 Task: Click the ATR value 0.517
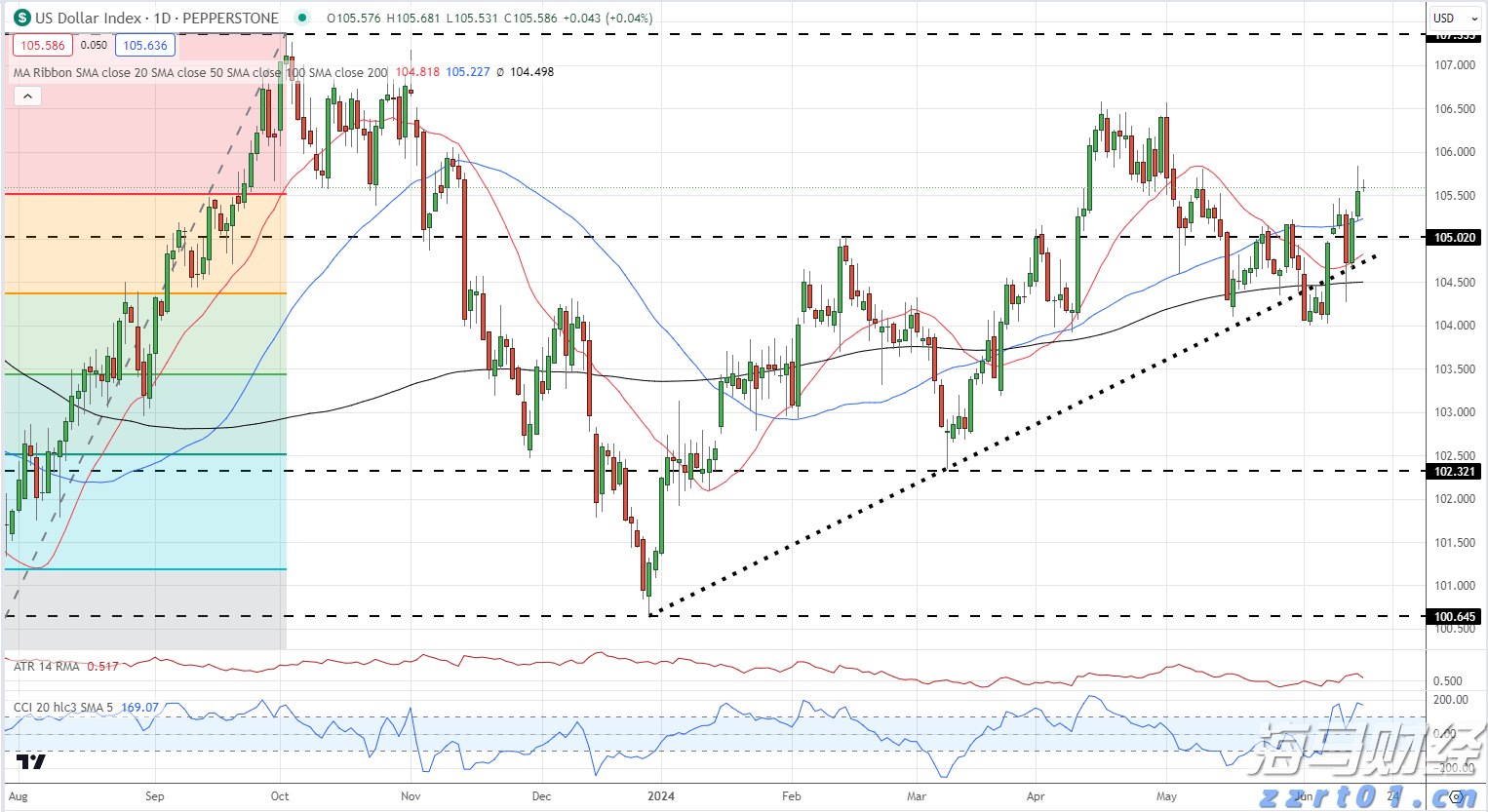[102, 667]
